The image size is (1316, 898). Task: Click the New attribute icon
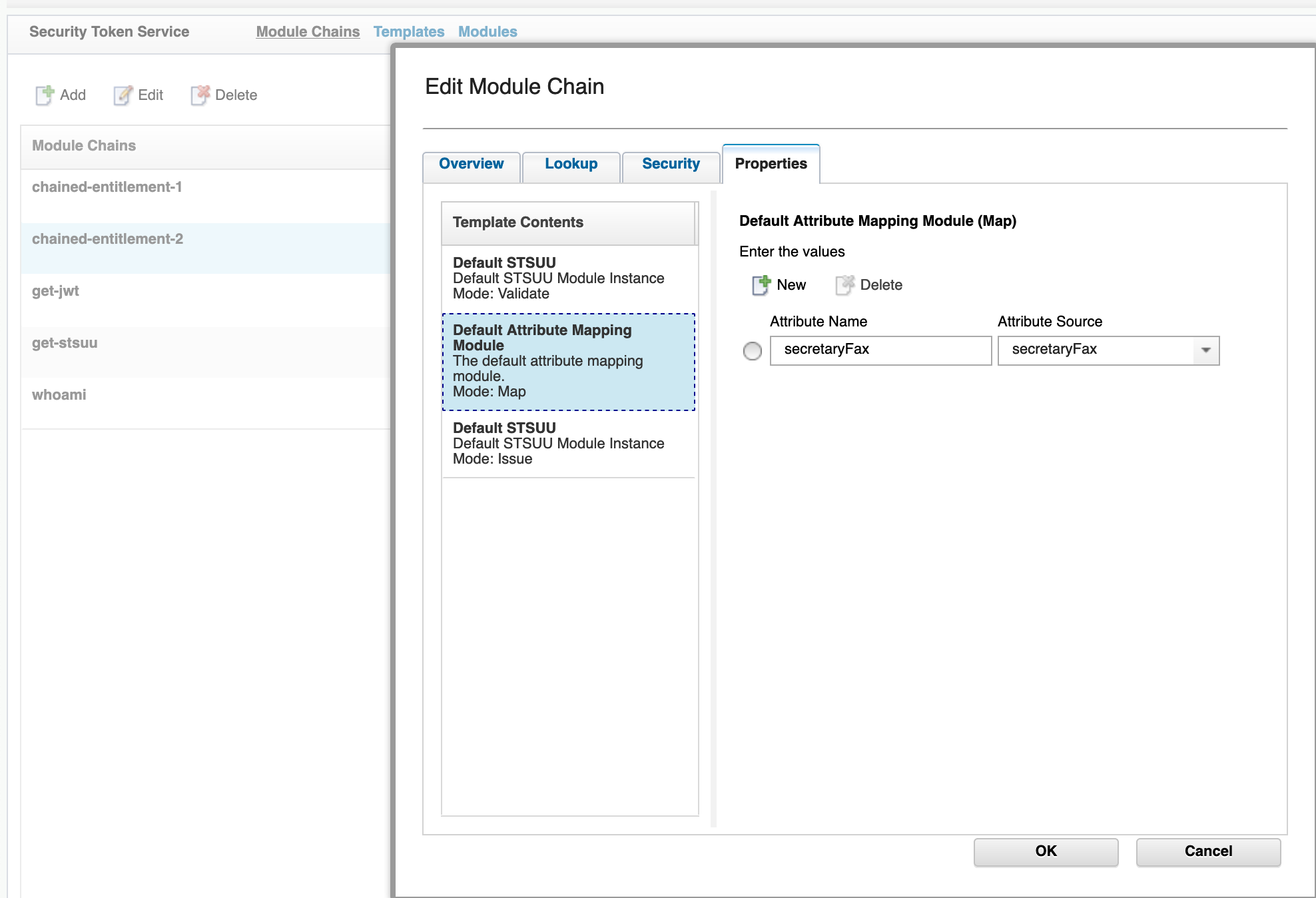point(761,285)
